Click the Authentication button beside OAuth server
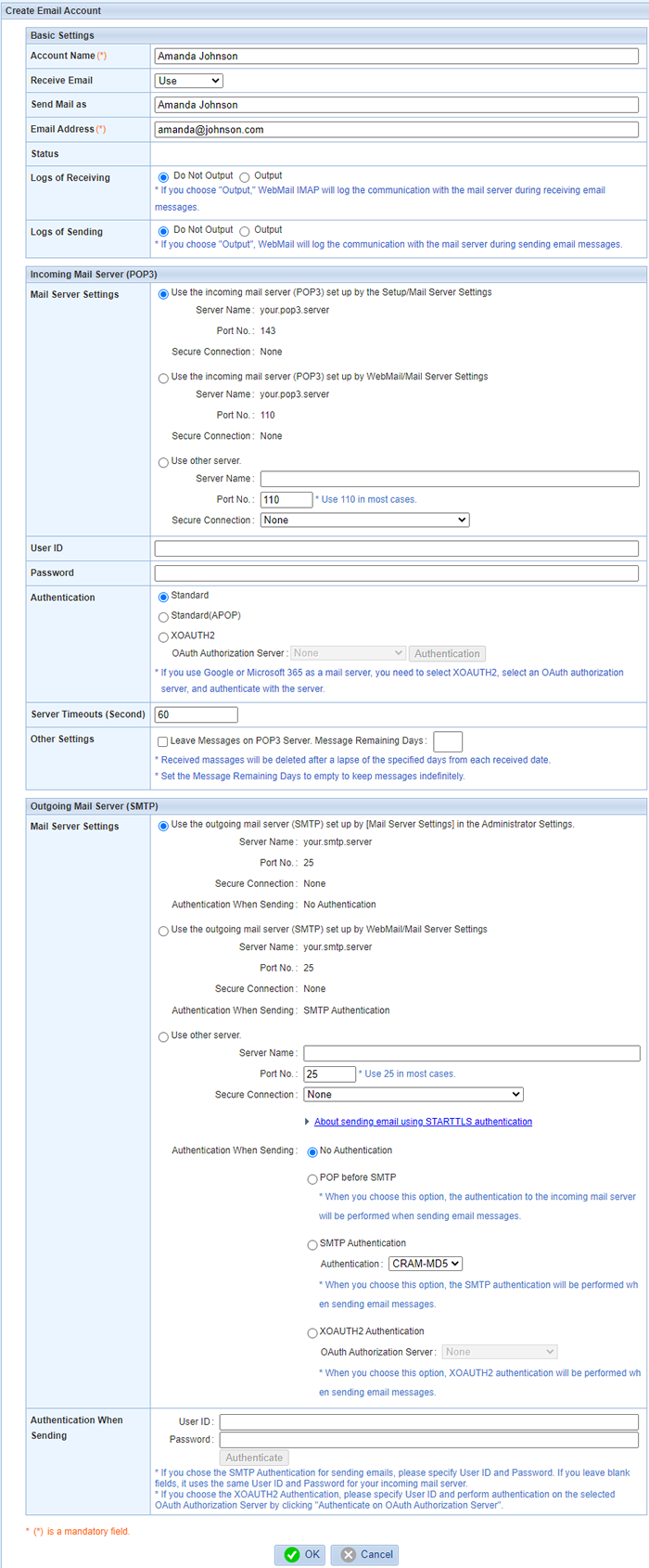 pyautogui.click(x=447, y=654)
